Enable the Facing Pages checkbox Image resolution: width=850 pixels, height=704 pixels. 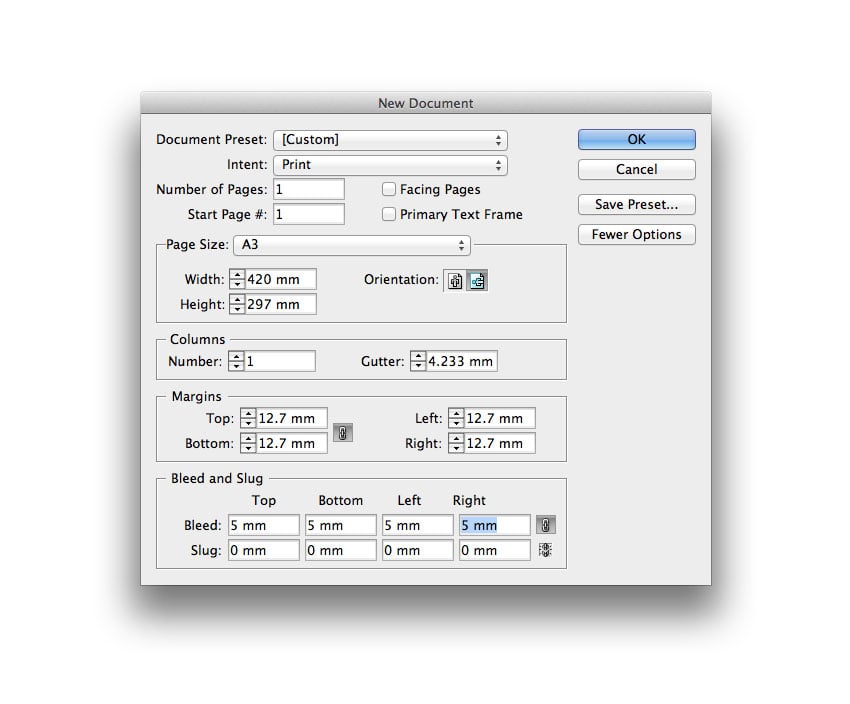point(389,189)
